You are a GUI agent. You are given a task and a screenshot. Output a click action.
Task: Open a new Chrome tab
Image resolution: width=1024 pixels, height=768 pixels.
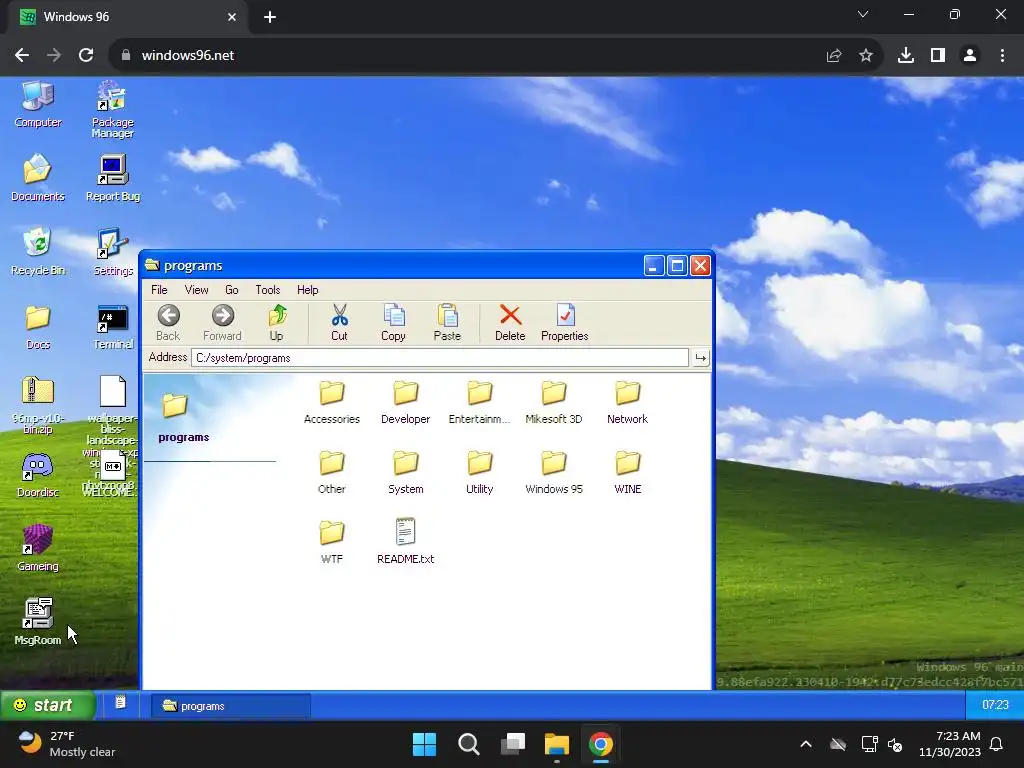[270, 17]
